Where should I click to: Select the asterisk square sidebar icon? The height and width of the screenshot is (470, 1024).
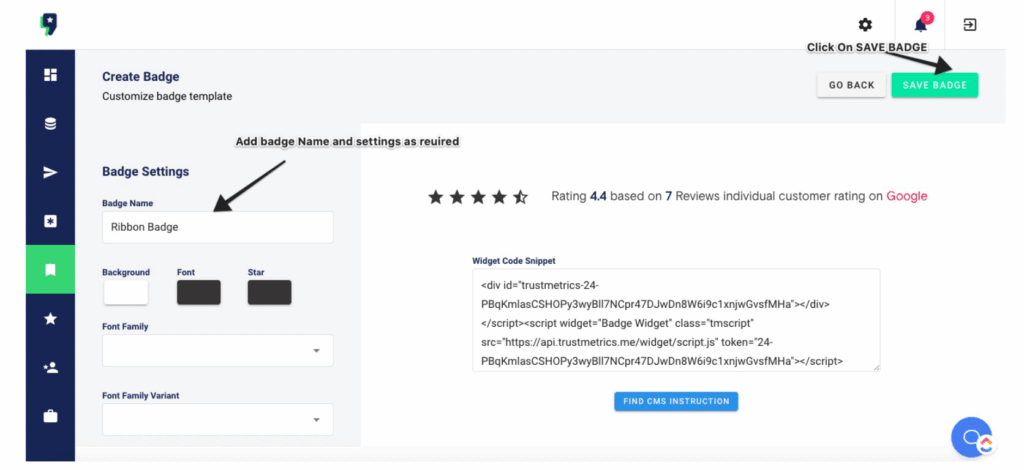pyautogui.click(x=50, y=221)
